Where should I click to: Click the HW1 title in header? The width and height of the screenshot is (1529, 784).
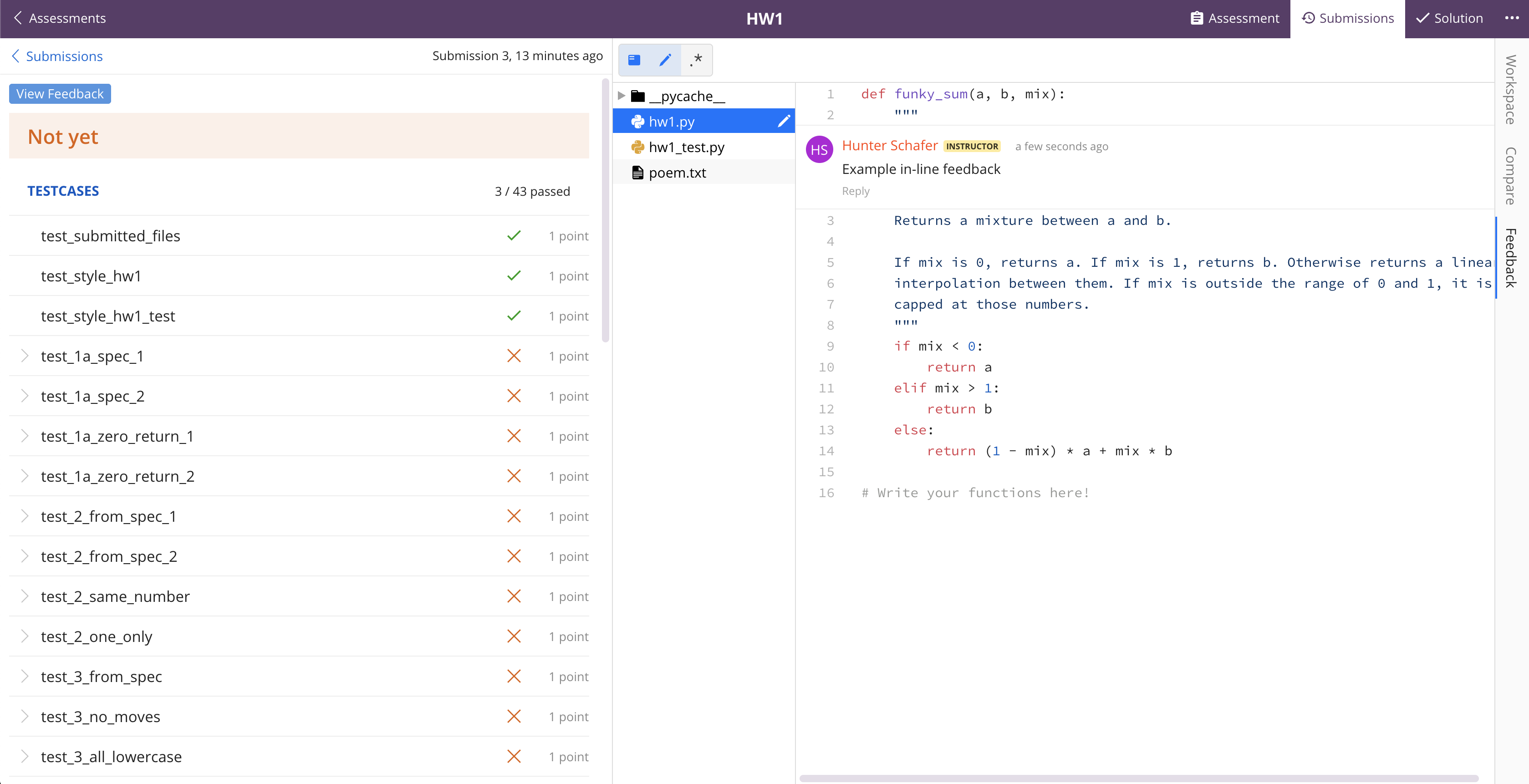(764, 18)
